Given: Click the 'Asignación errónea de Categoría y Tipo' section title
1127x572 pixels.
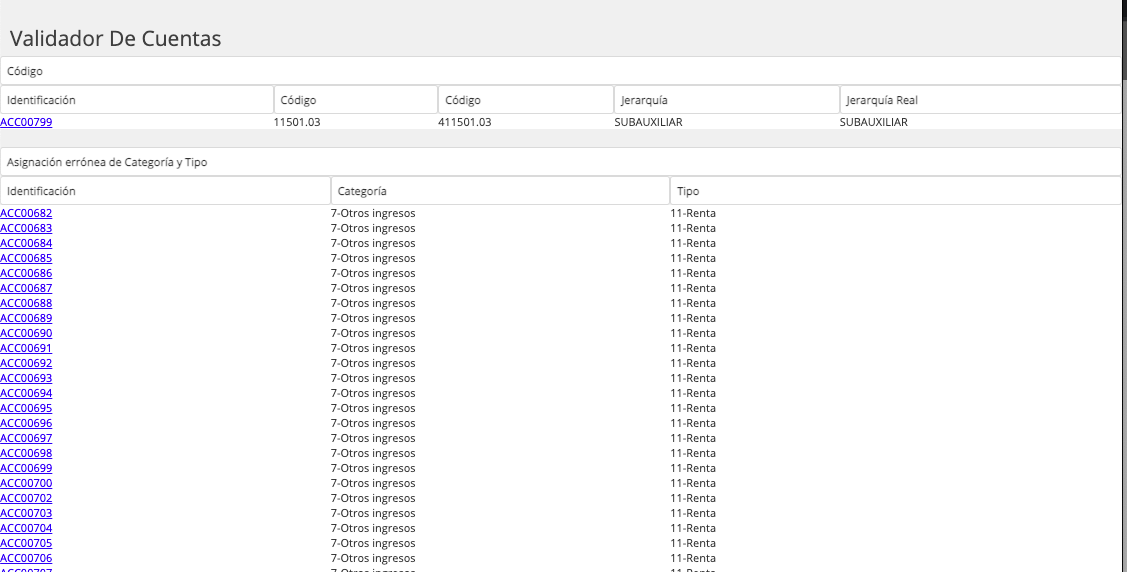Looking at the screenshot, I should [x=107, y=162].
